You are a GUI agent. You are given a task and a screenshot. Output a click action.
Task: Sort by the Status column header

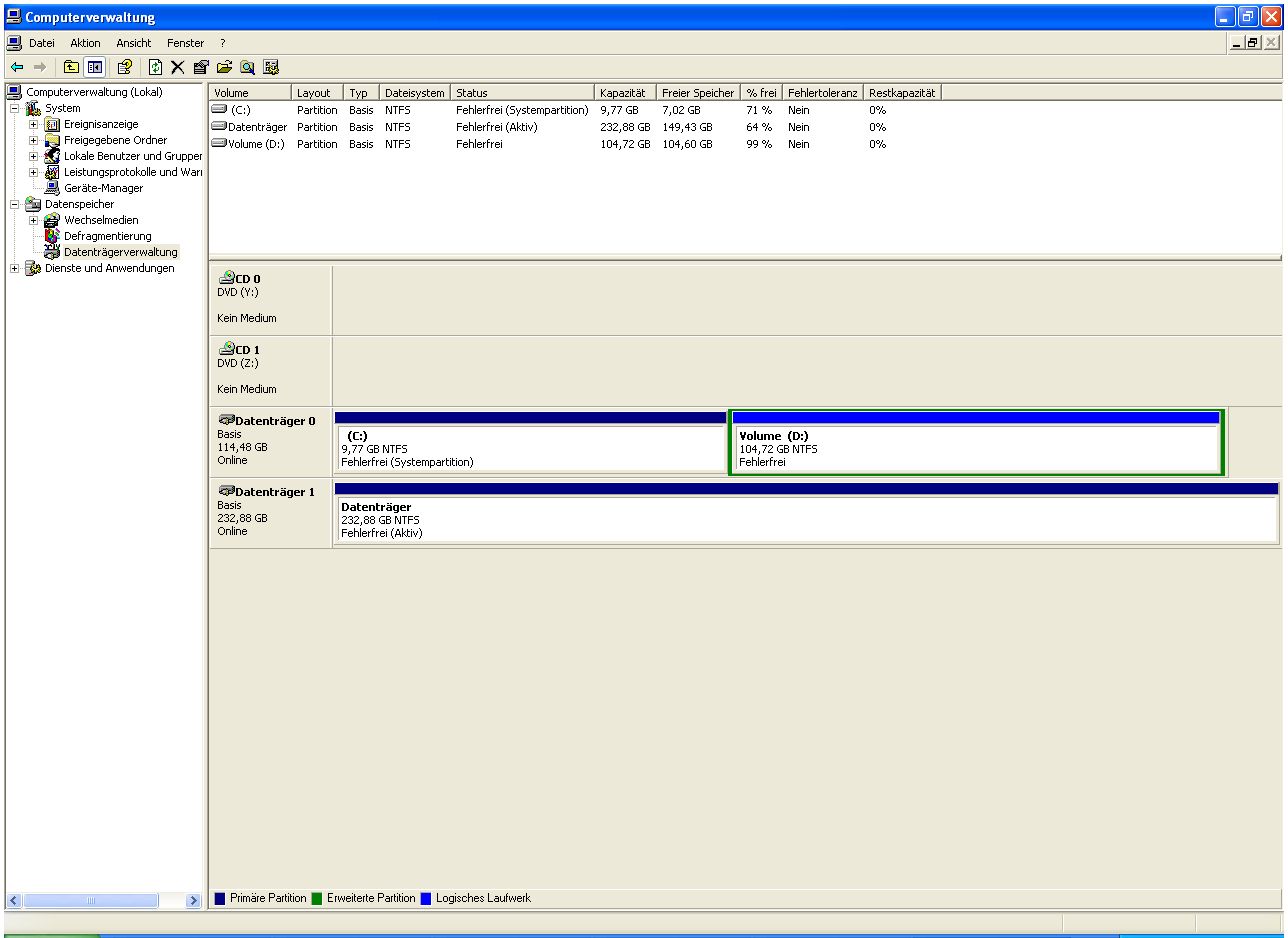pyautogui.click(x=522, y=93)
